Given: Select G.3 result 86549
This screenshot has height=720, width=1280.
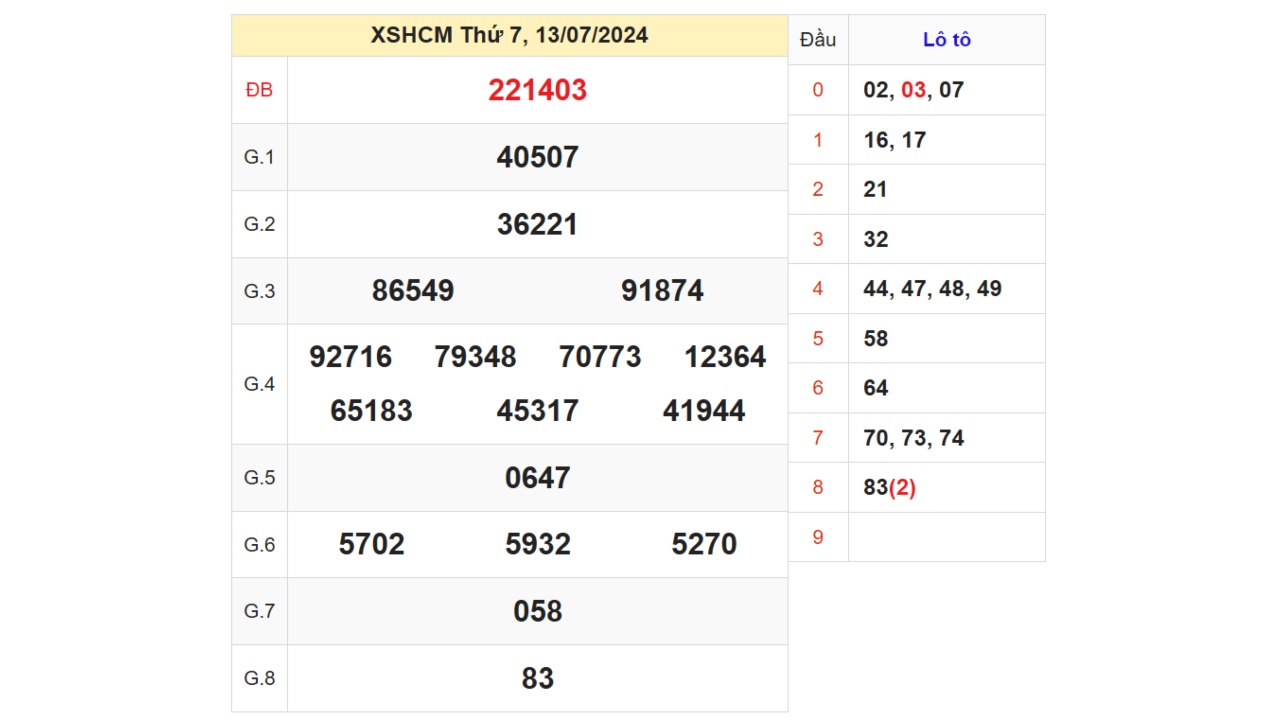Looking at the screenshot, I should coord(413,291).
